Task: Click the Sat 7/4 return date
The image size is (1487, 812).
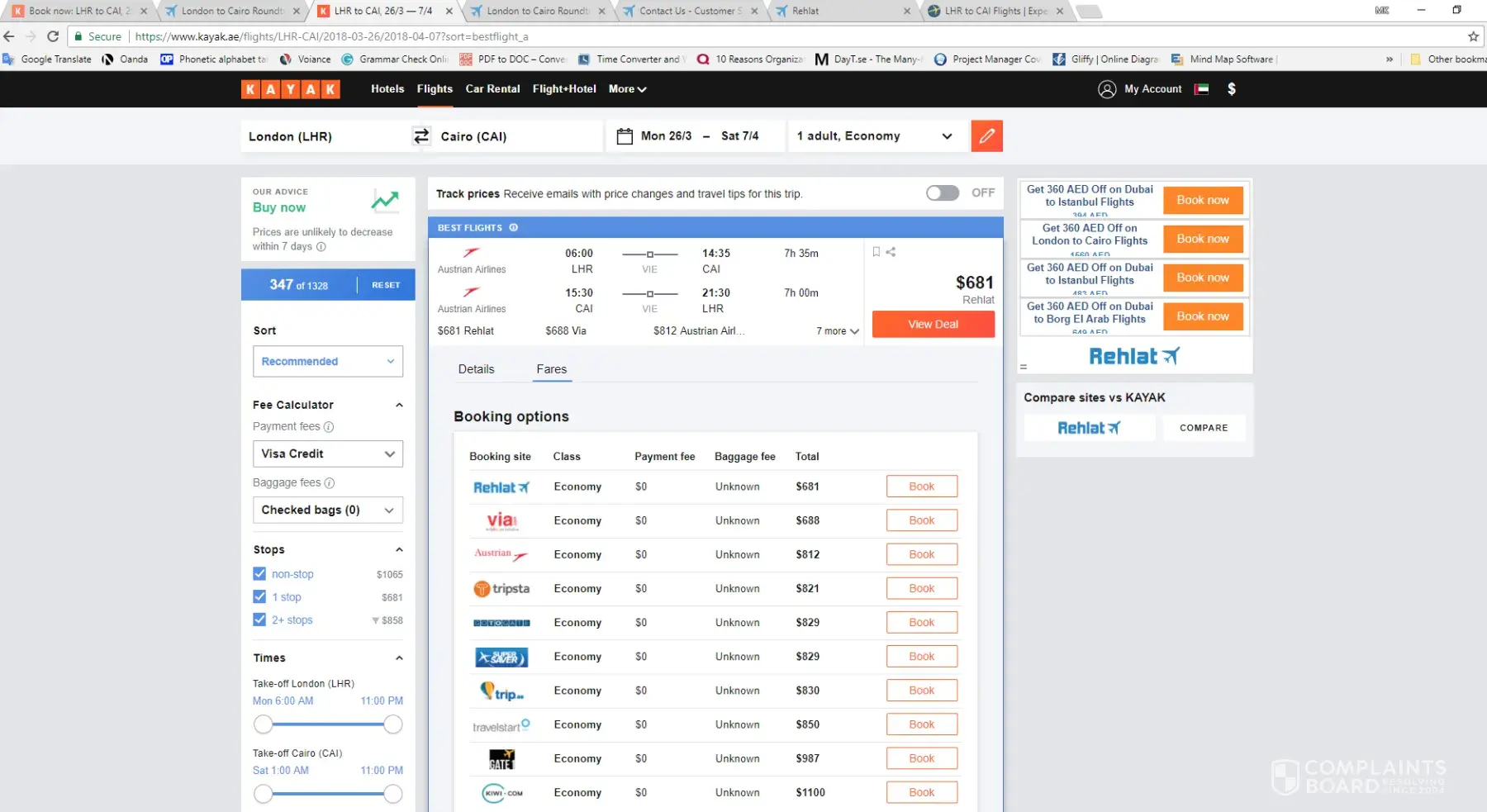Action: (739, 136)
